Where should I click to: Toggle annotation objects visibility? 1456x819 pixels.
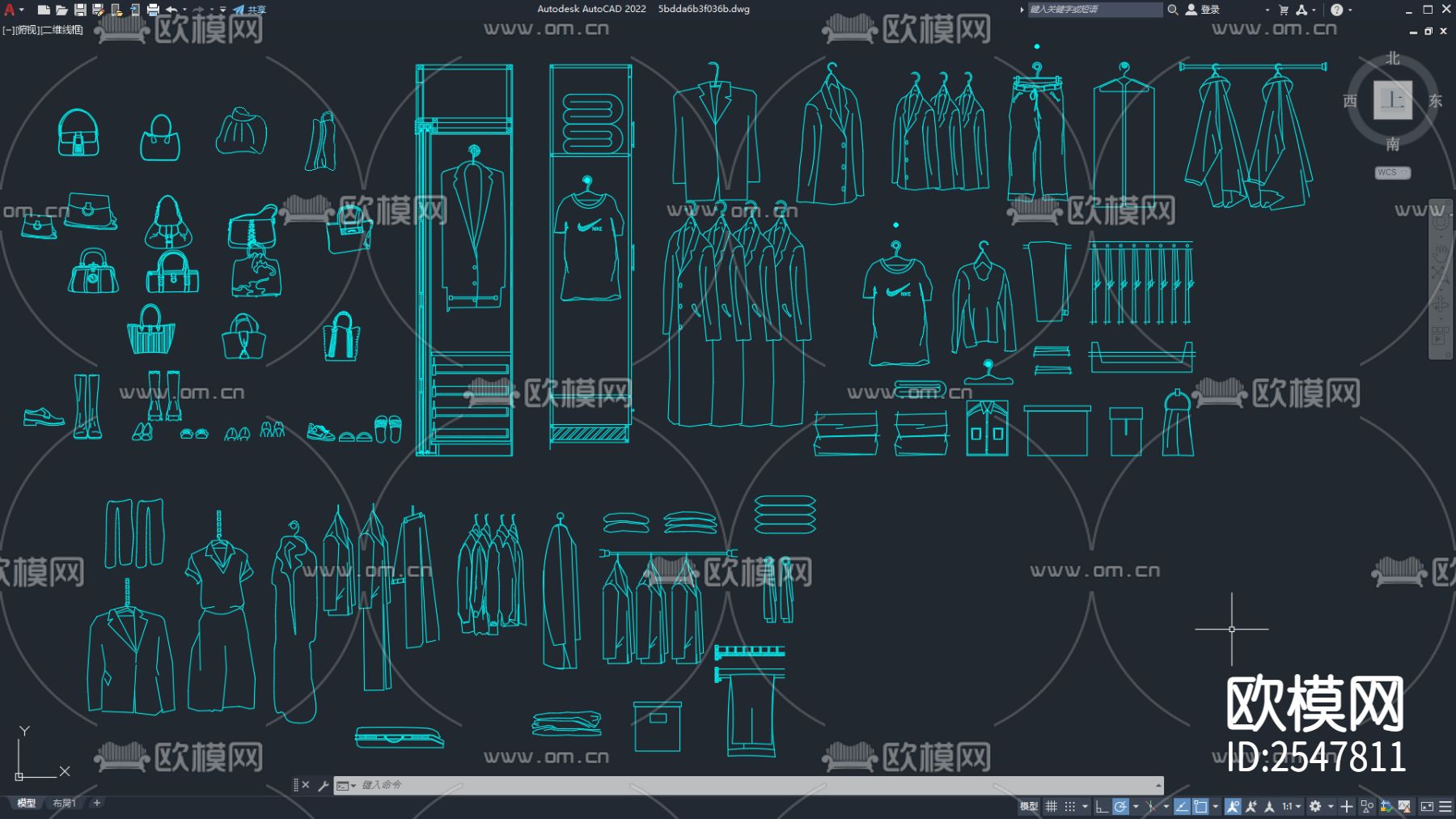click(x=1233, y=806)
